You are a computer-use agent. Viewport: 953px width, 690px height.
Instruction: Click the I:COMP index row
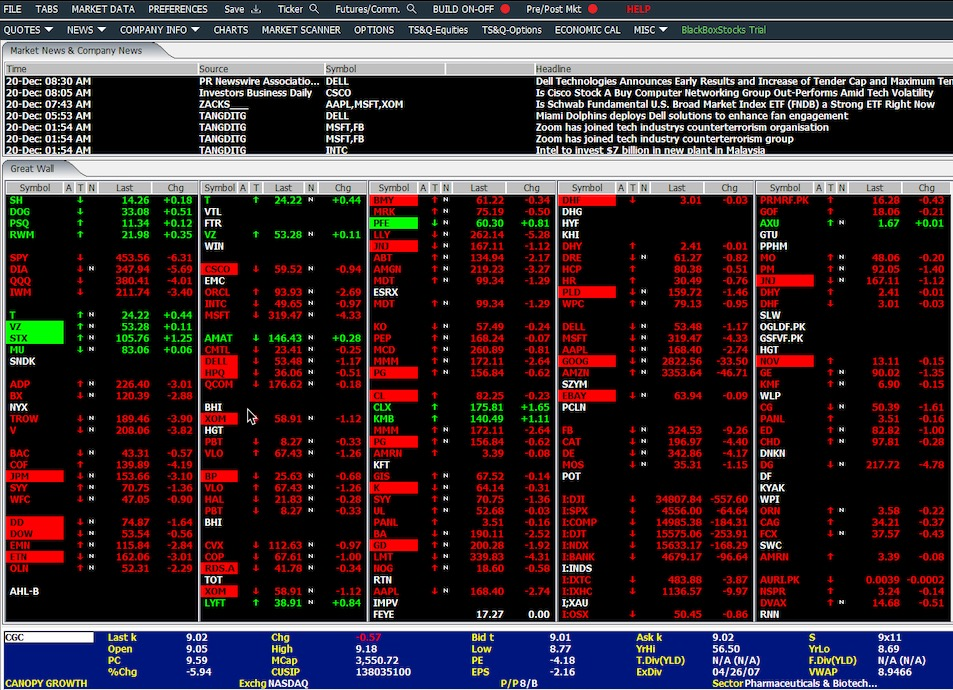point(655,522)
